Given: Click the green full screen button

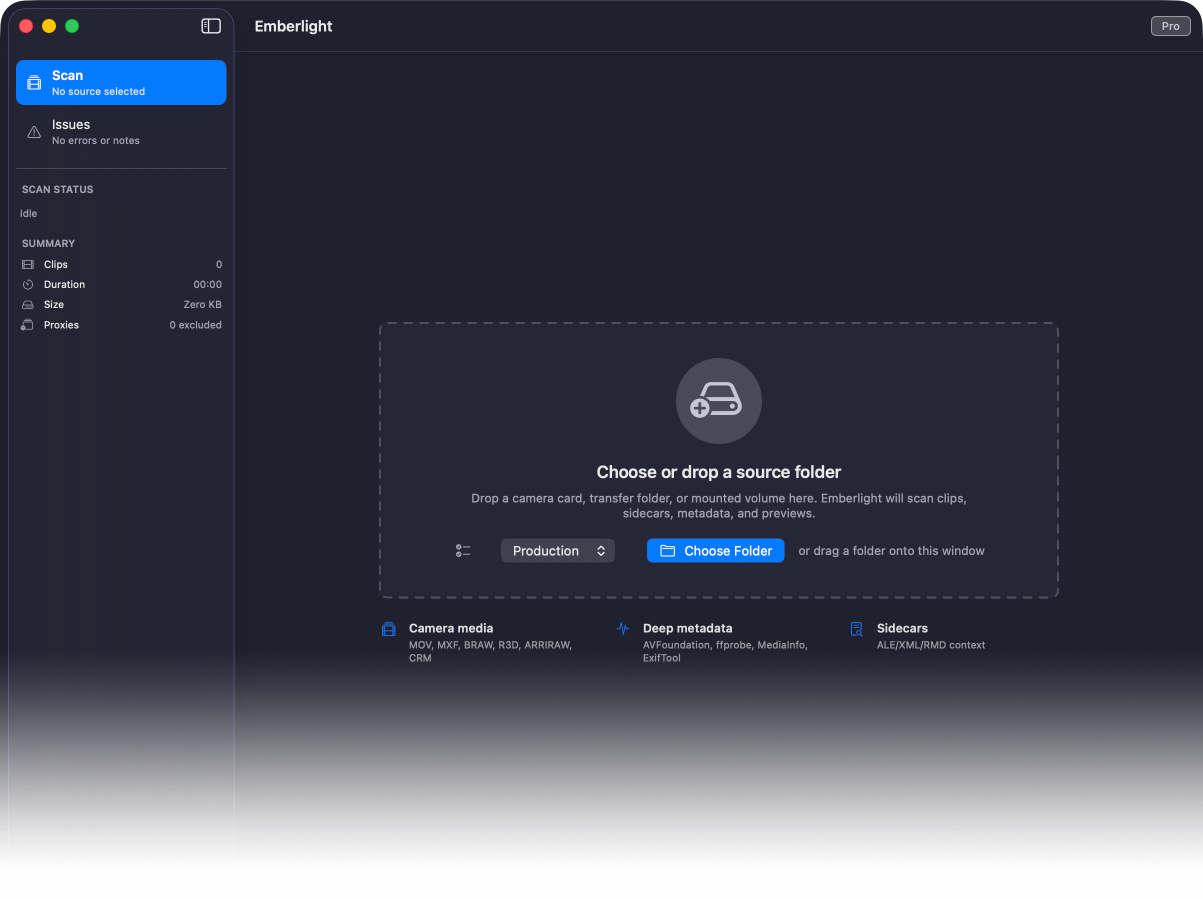Looking at the screenshot, I should [72, 26].
